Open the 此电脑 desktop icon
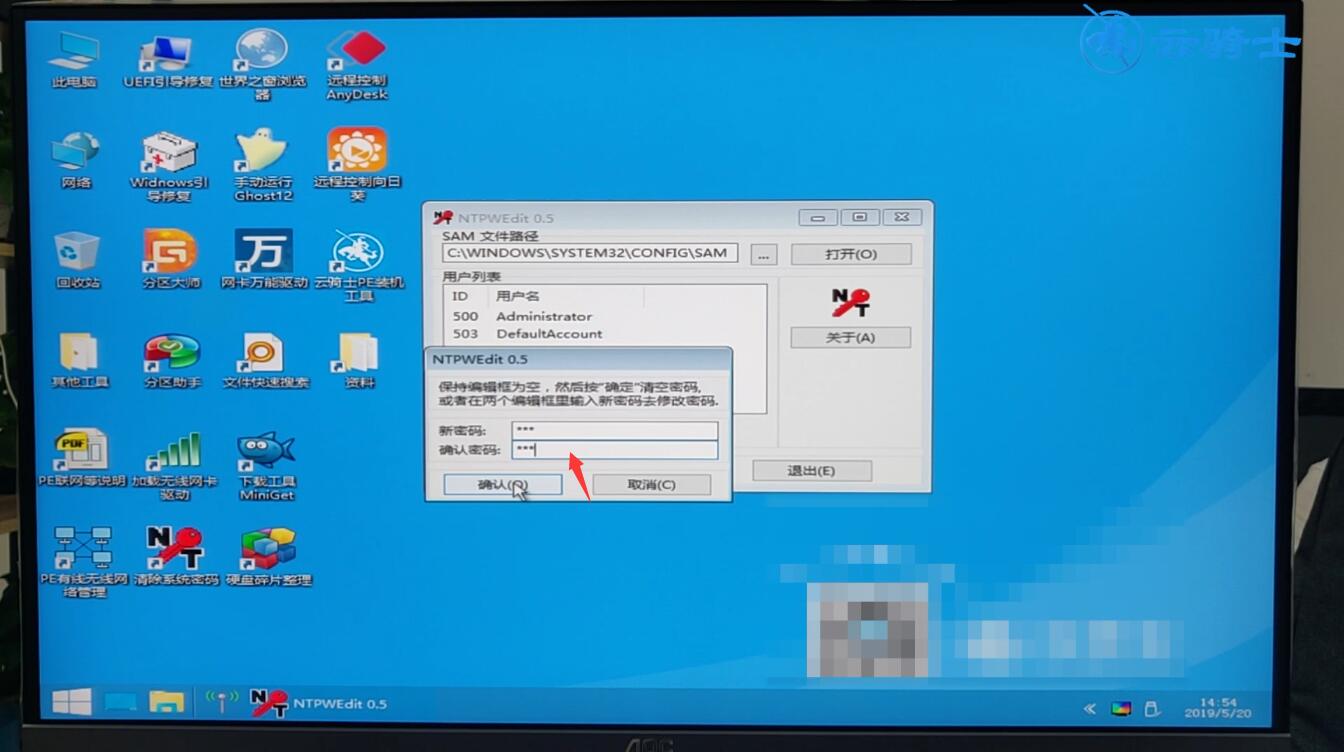The height and width of the screenshot is (752, 1344). point(75,59)
